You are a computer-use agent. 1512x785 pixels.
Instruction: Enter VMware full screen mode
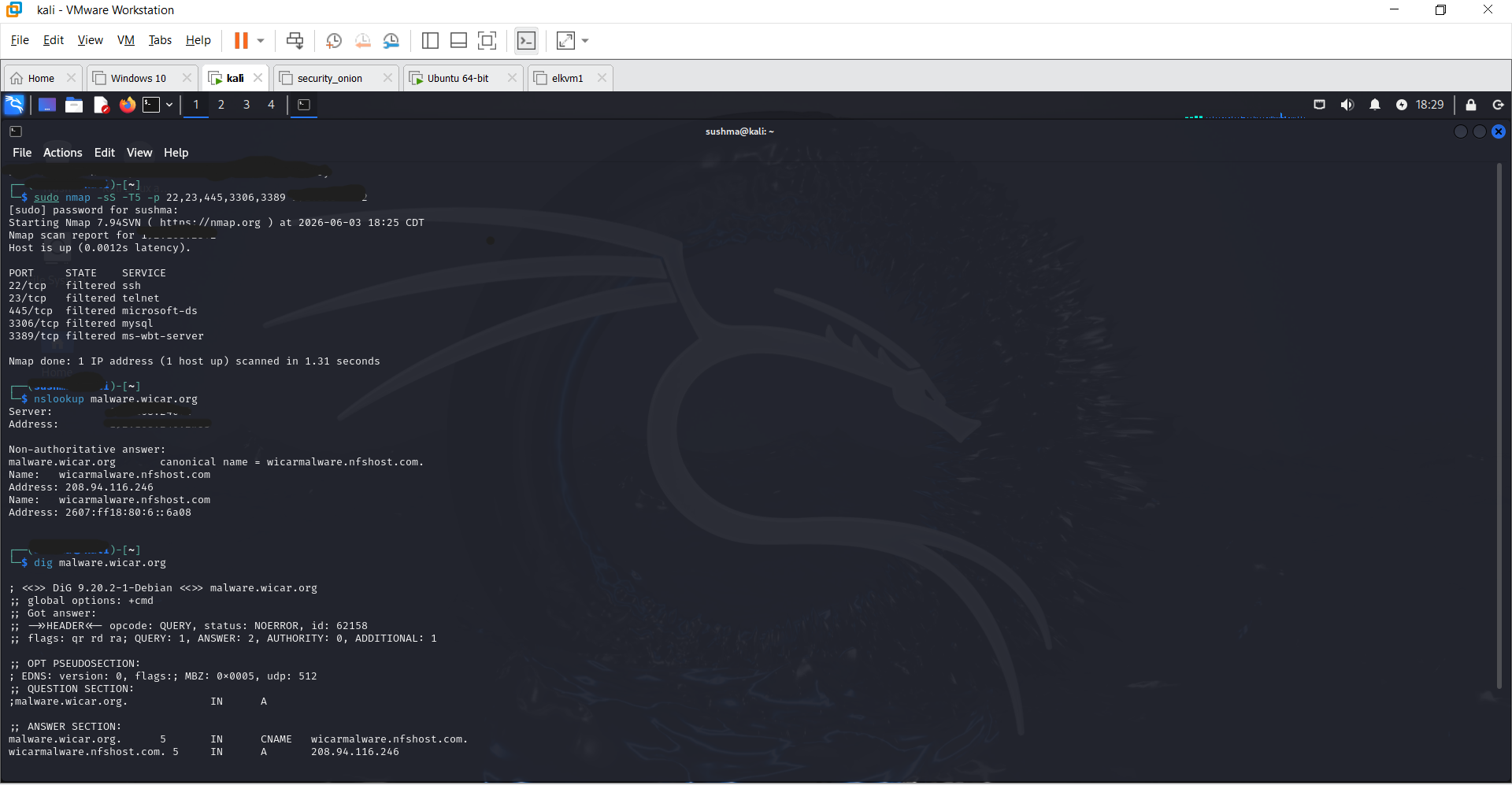pos(487,40)
